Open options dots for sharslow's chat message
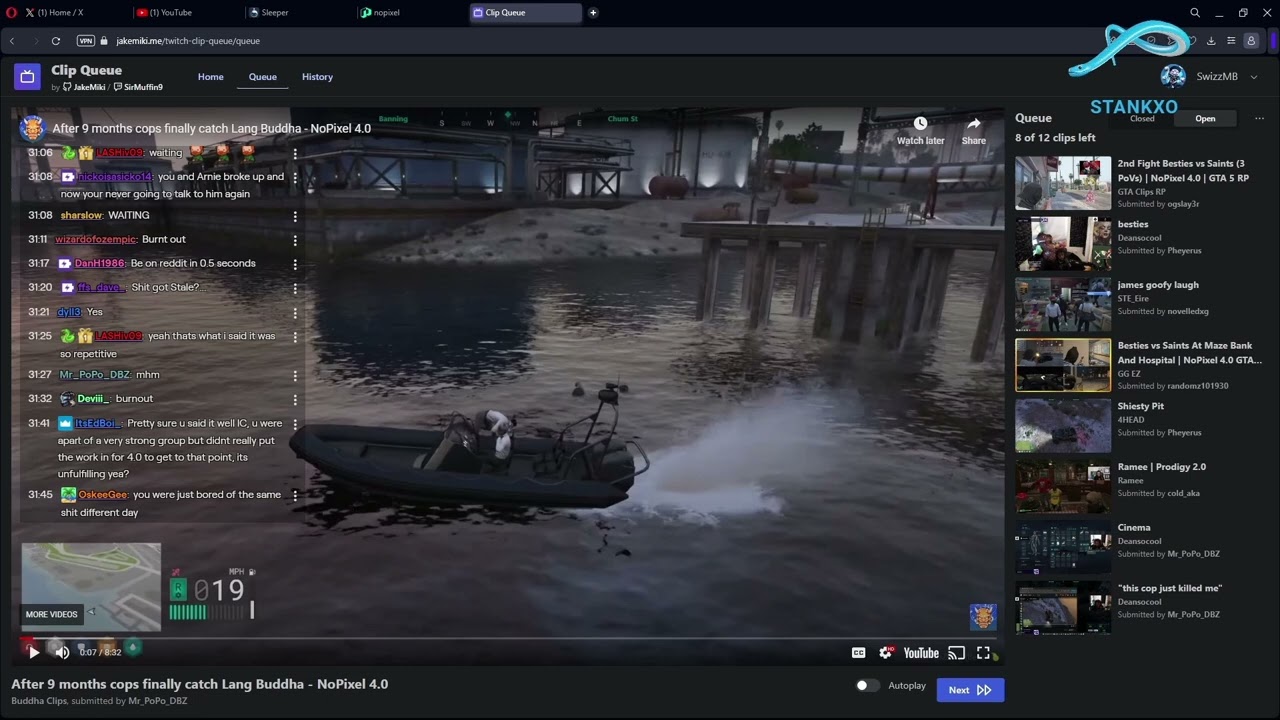 pyautogui.click(x=295, y=216)
